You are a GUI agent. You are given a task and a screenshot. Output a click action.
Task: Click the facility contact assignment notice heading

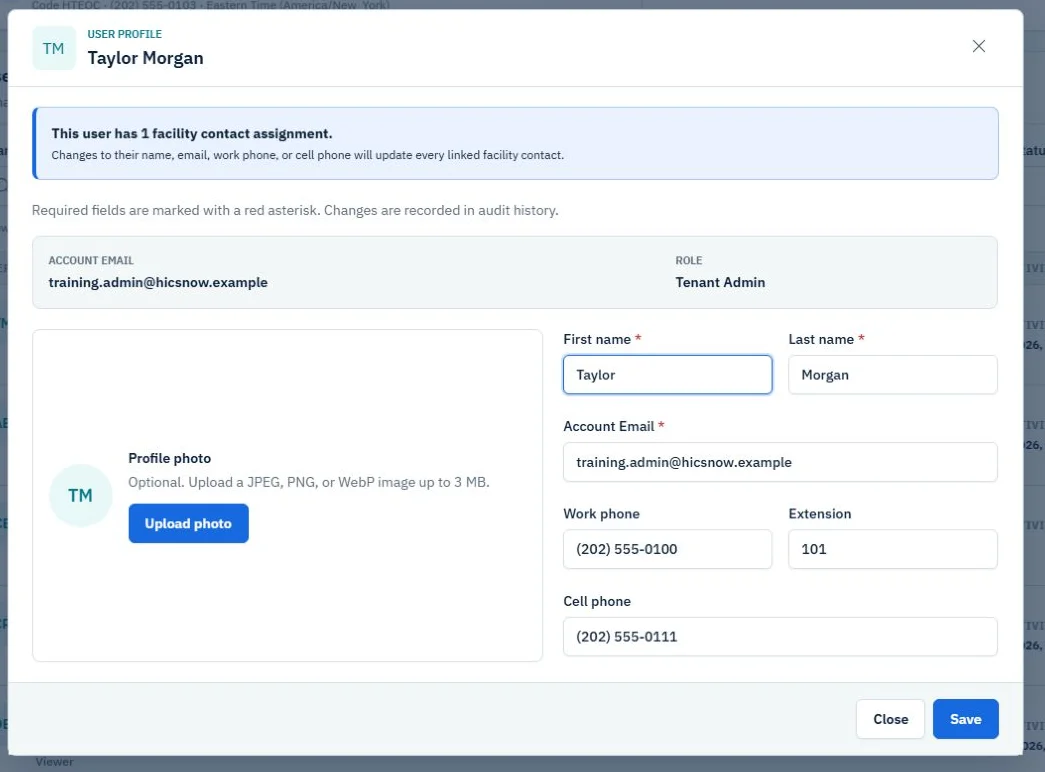coord(192,133)
